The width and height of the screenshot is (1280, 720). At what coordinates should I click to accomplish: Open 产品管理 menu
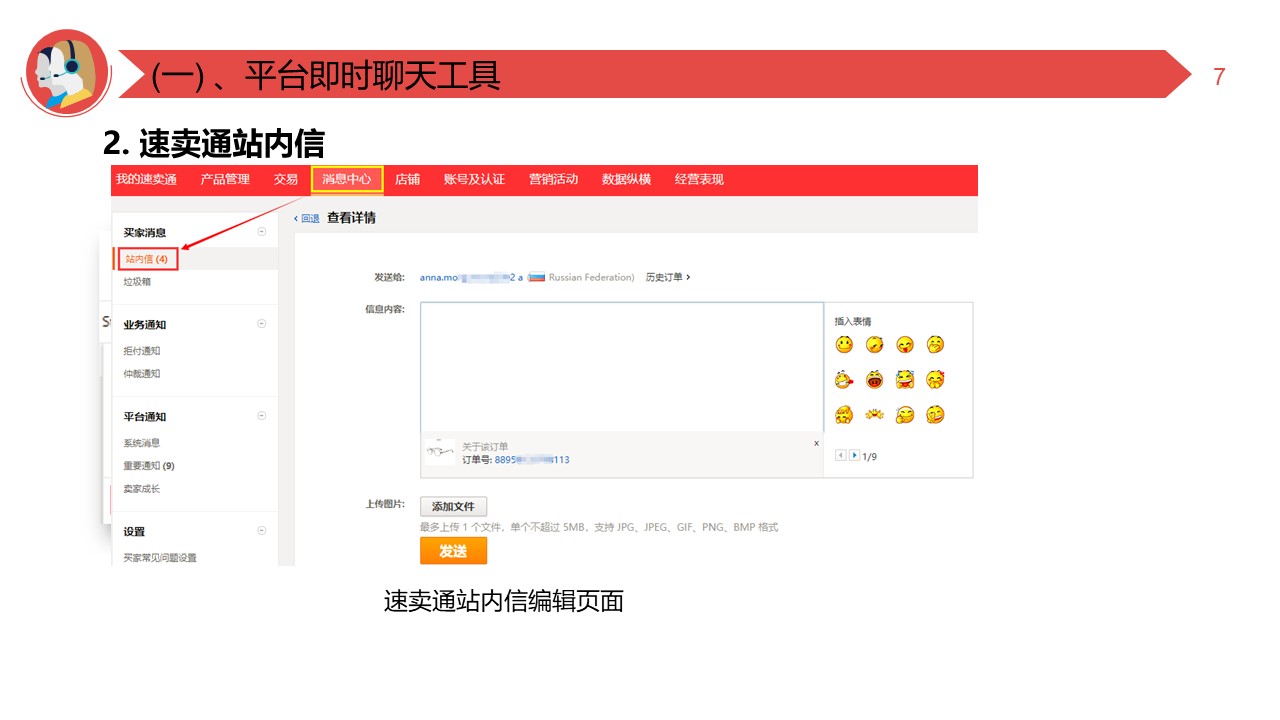point(225,180)
